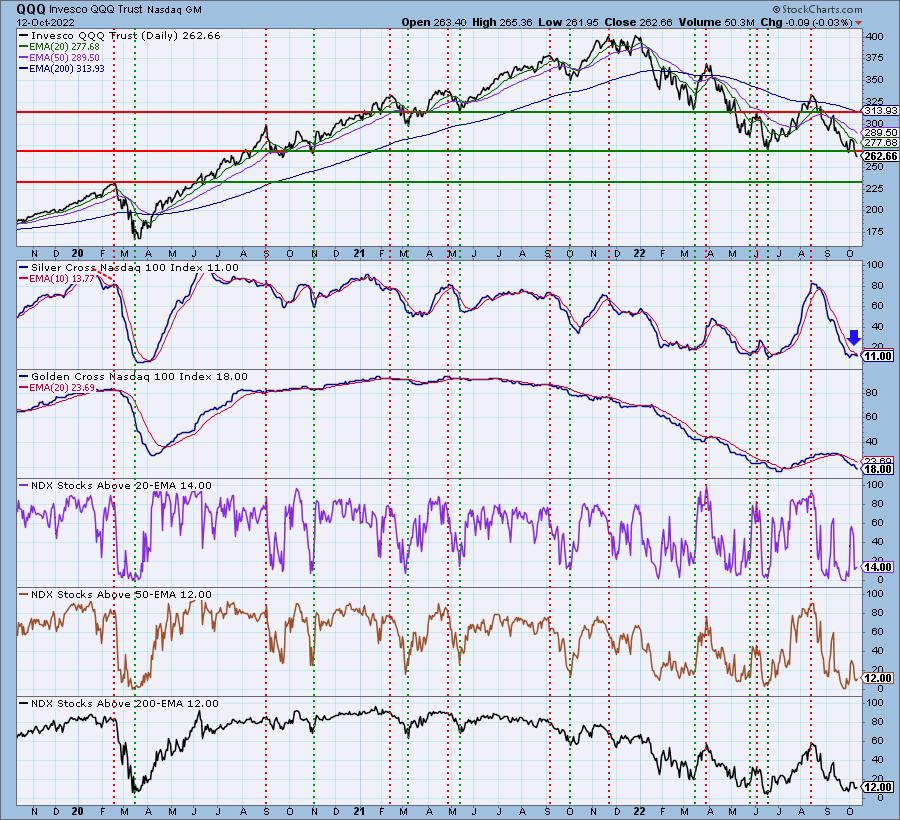Select the Invesco QQQ Trust (Daily) legend entry
Viewport: 900px width, 820px height.
120,36
